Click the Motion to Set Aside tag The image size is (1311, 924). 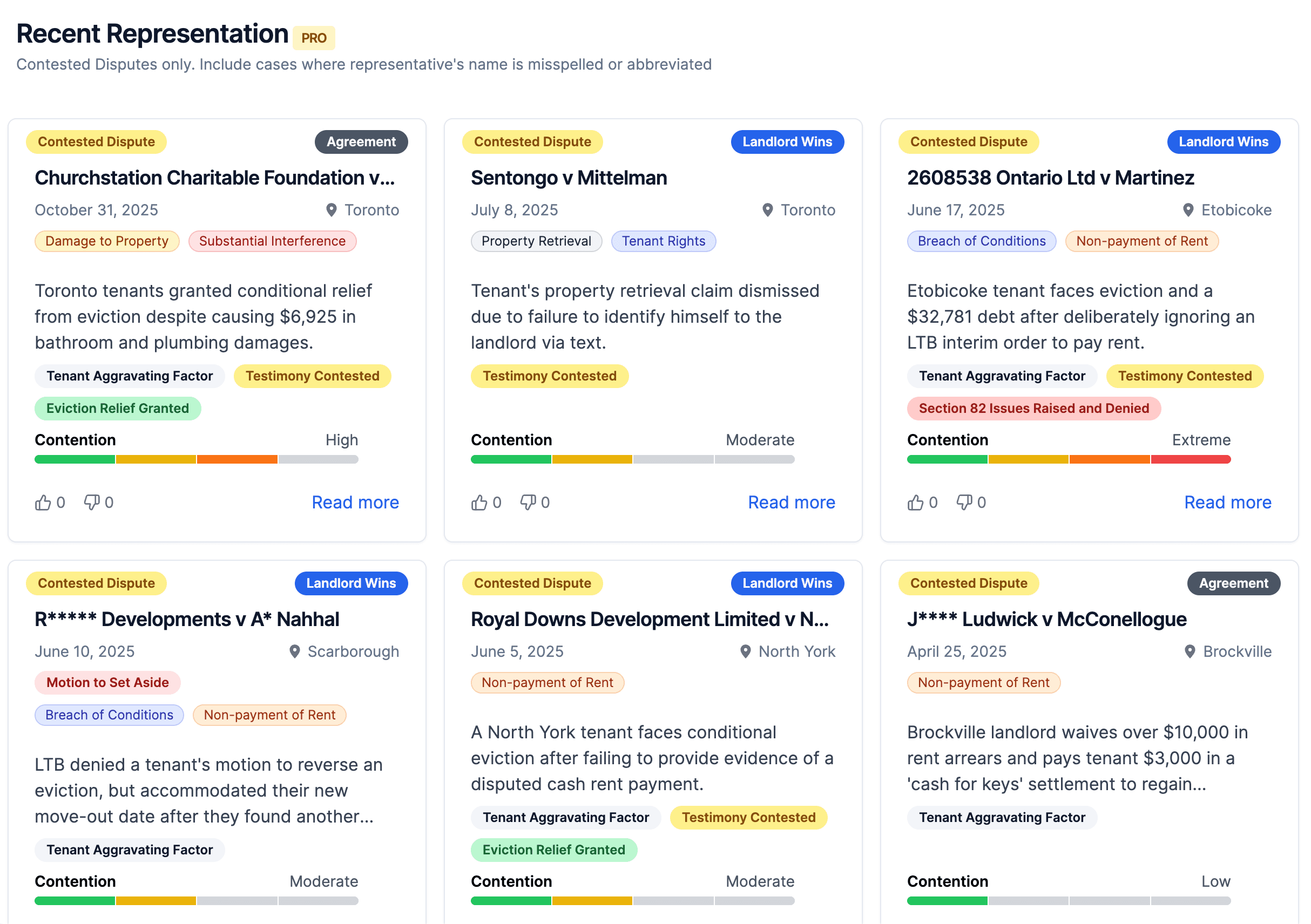click(x=107, y=683)
